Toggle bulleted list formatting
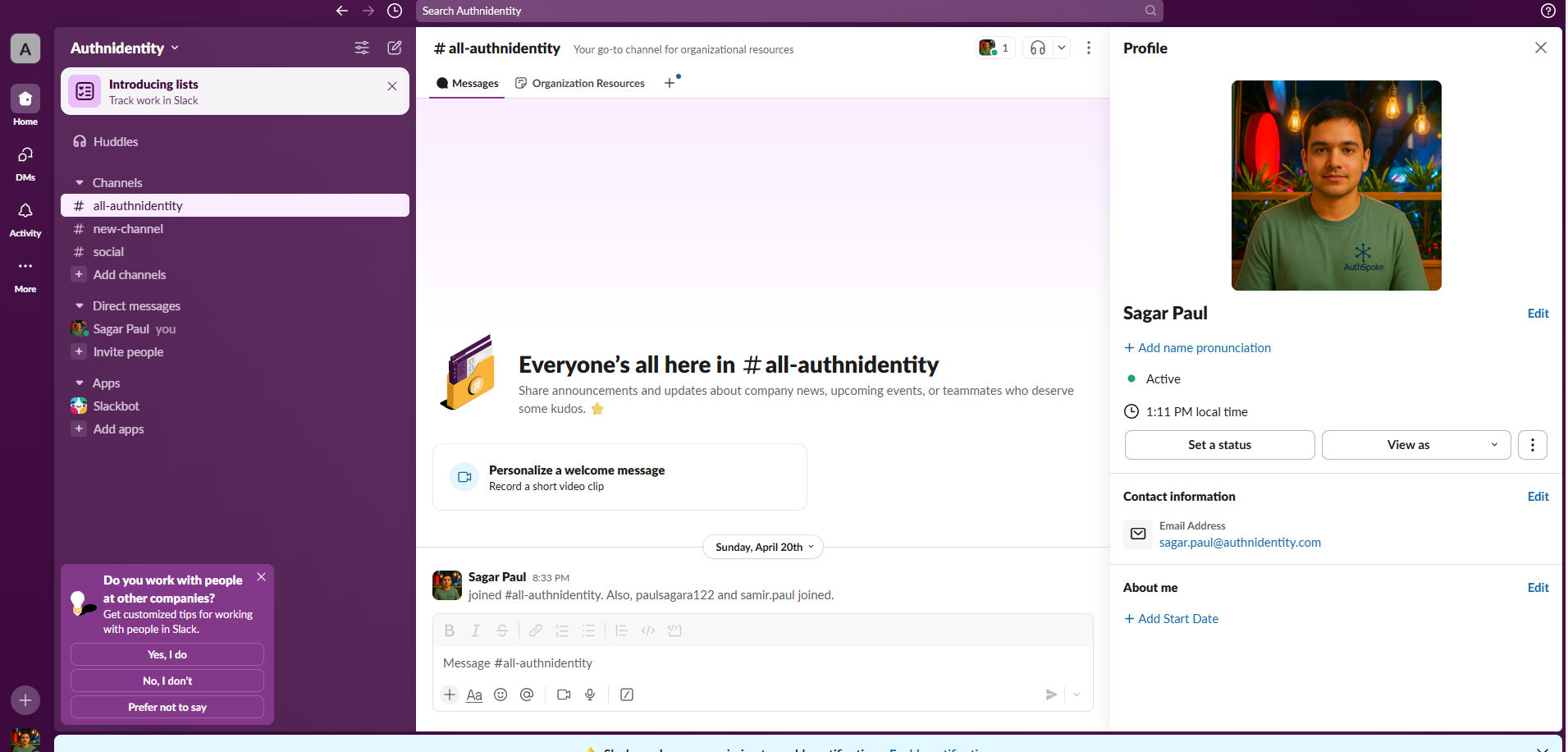The image size is (1568, 752). (588, 630)
